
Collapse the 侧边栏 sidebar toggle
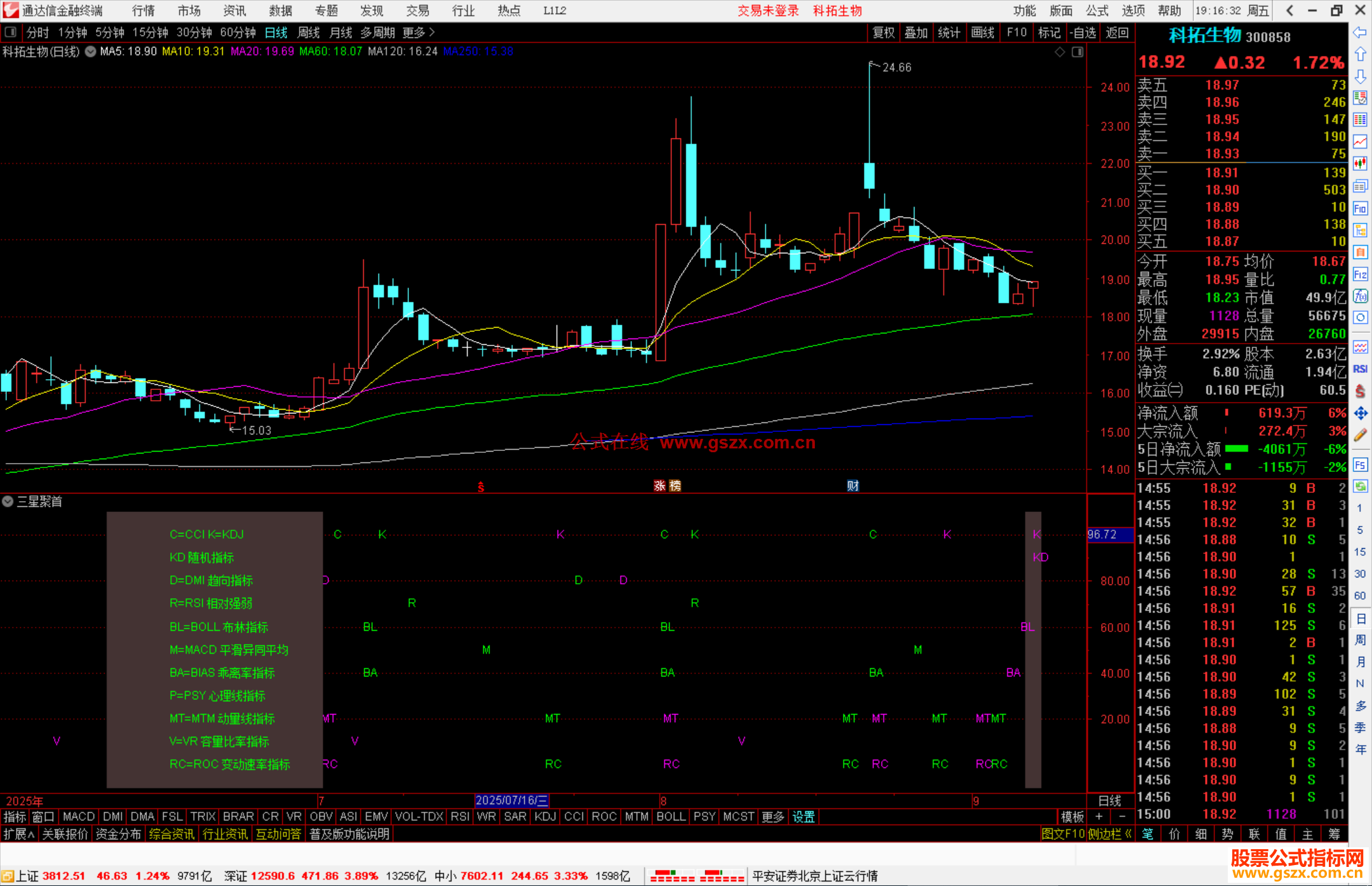pos(1109,834)
